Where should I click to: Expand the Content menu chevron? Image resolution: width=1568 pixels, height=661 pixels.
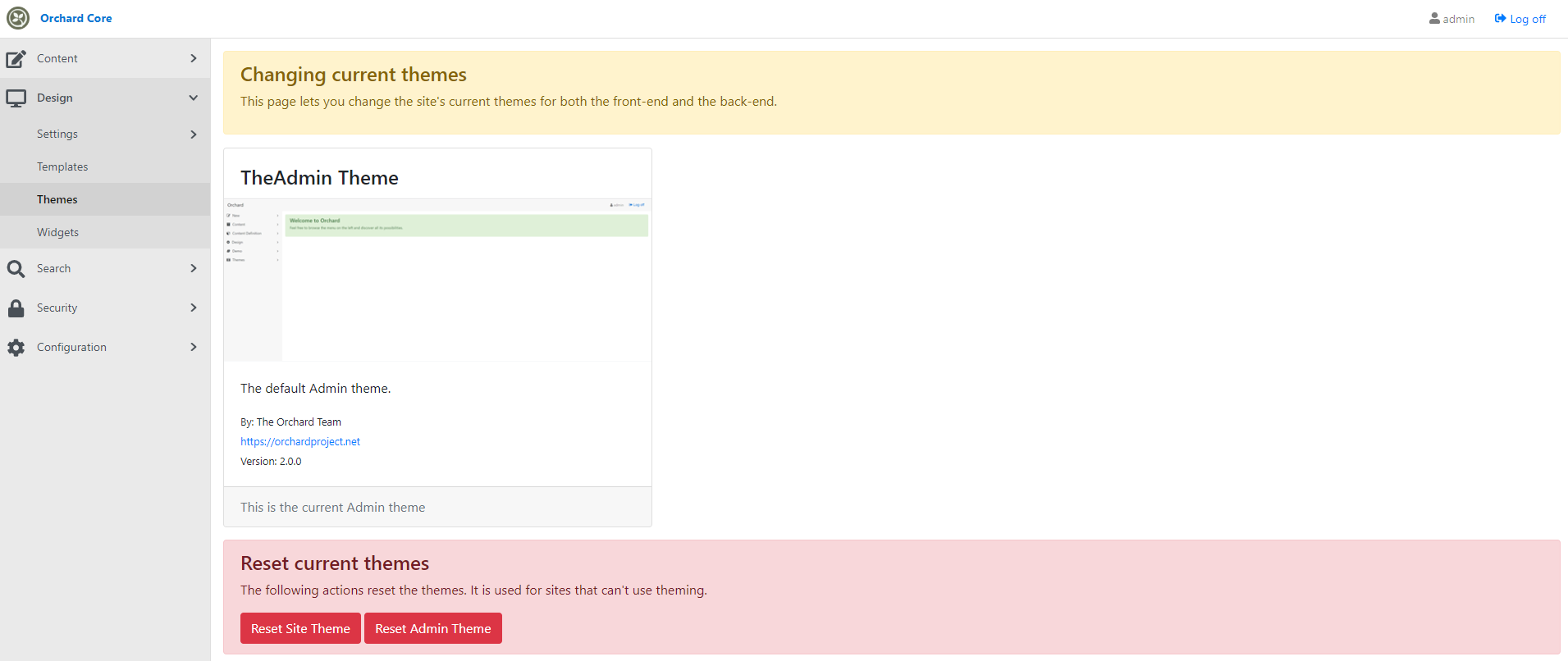click(x=194, y=58)
